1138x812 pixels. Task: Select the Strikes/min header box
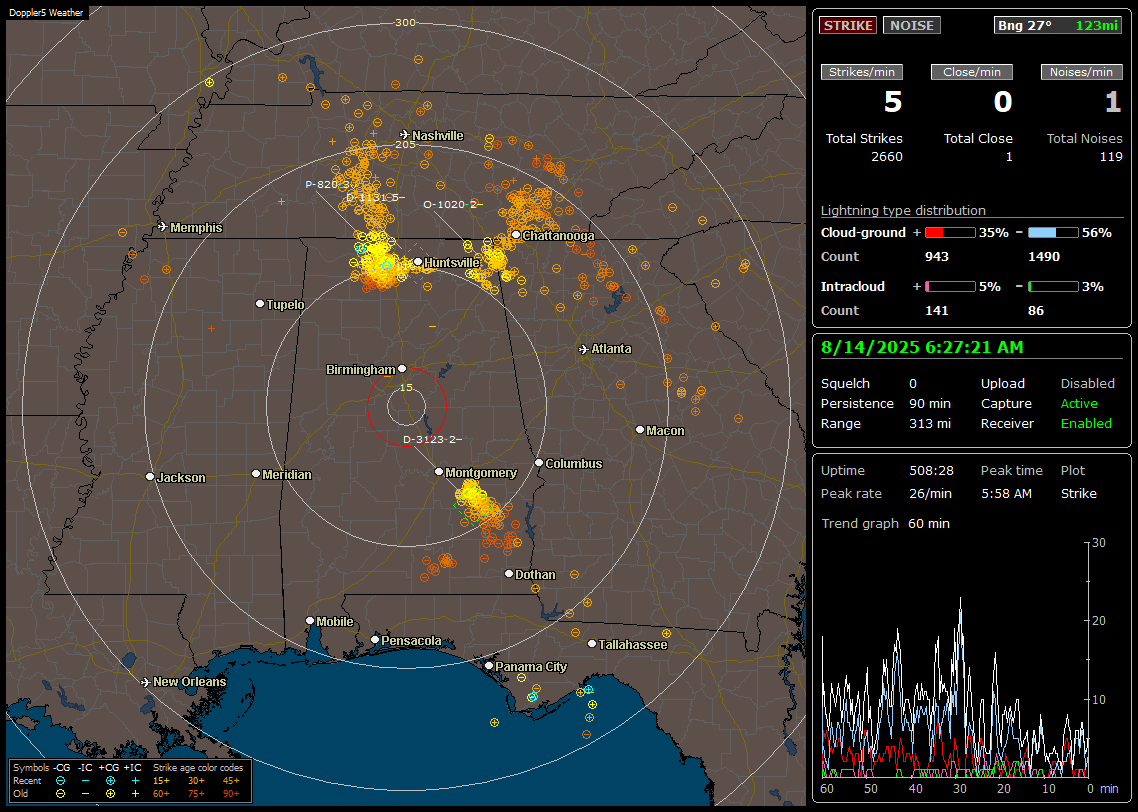tap(861, 72)
